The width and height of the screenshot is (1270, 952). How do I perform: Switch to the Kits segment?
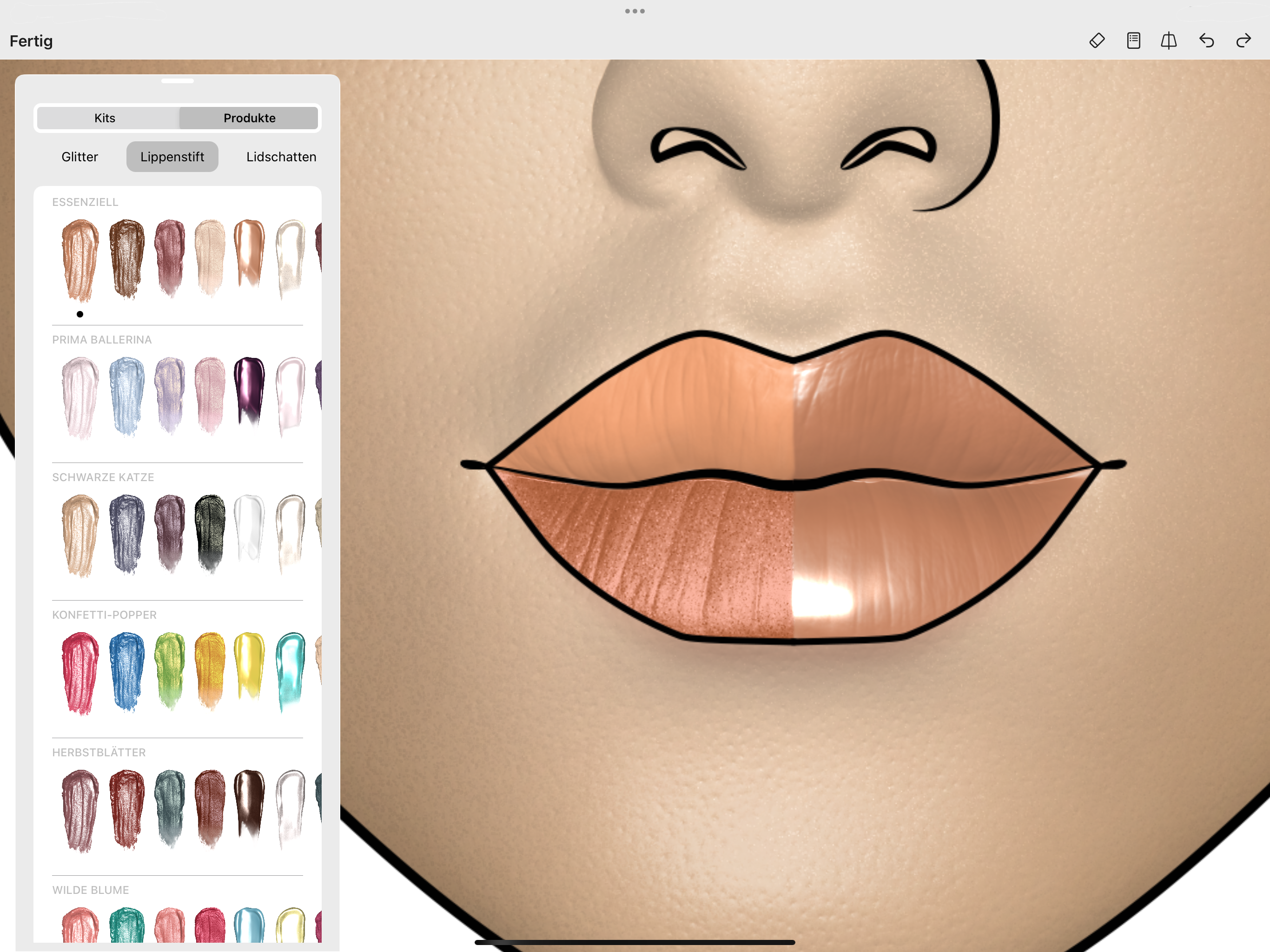click(105, 118)
